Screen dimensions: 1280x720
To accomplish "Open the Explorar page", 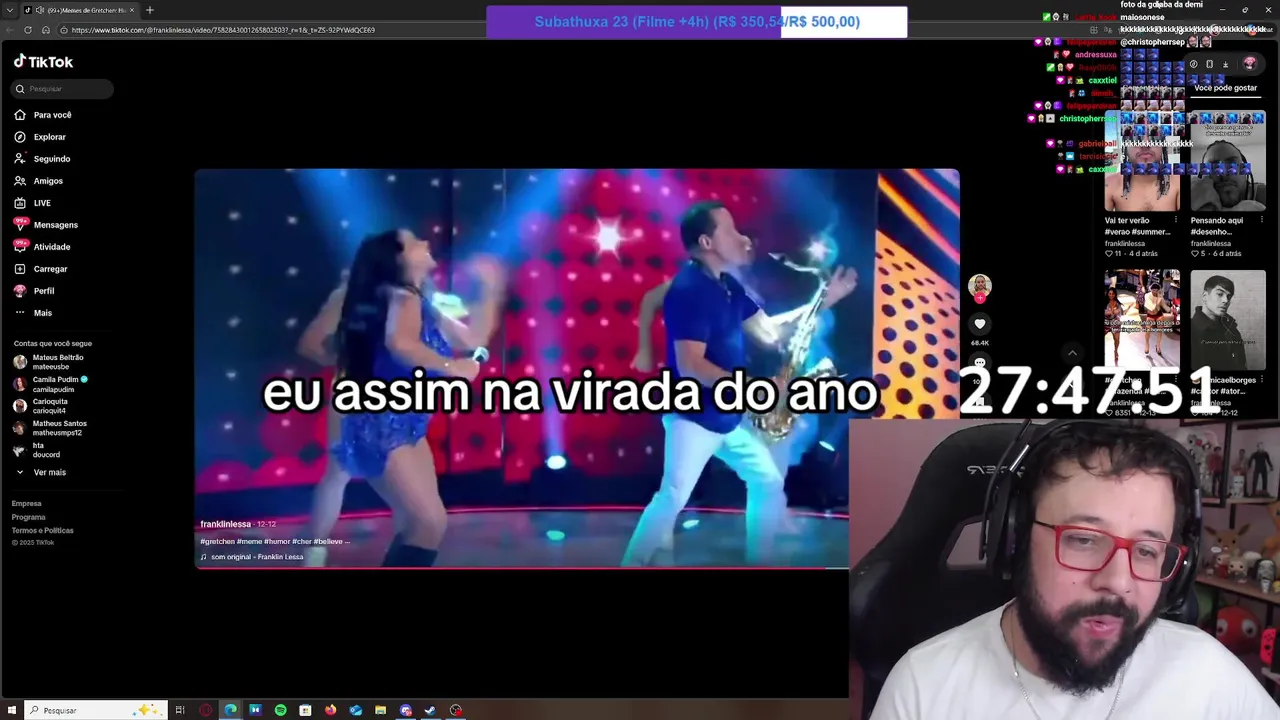I will coord(40,137).
